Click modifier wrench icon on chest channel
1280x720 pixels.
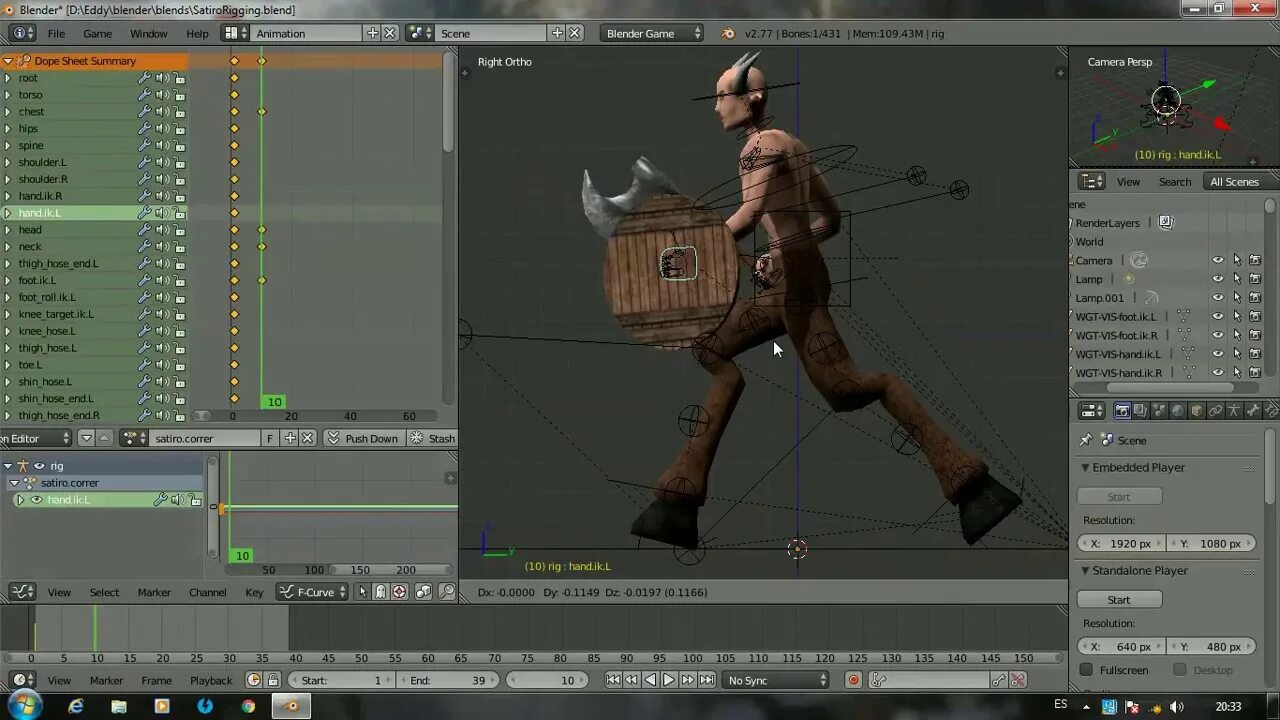[x=144, y=112]
